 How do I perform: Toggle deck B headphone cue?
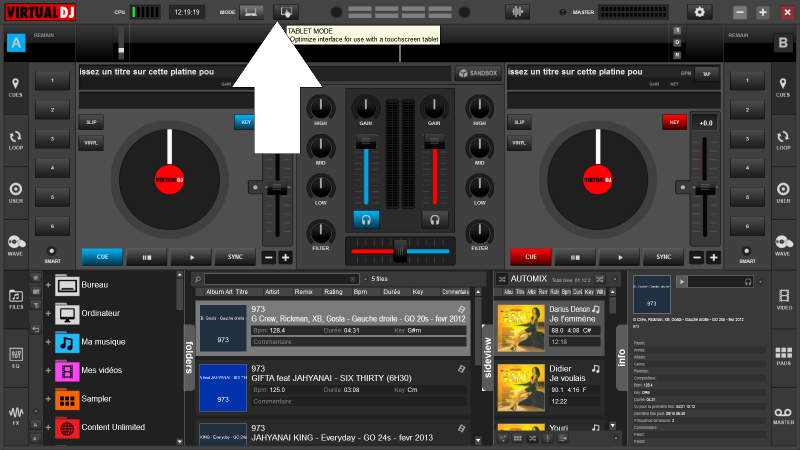[x=435, y=219]
